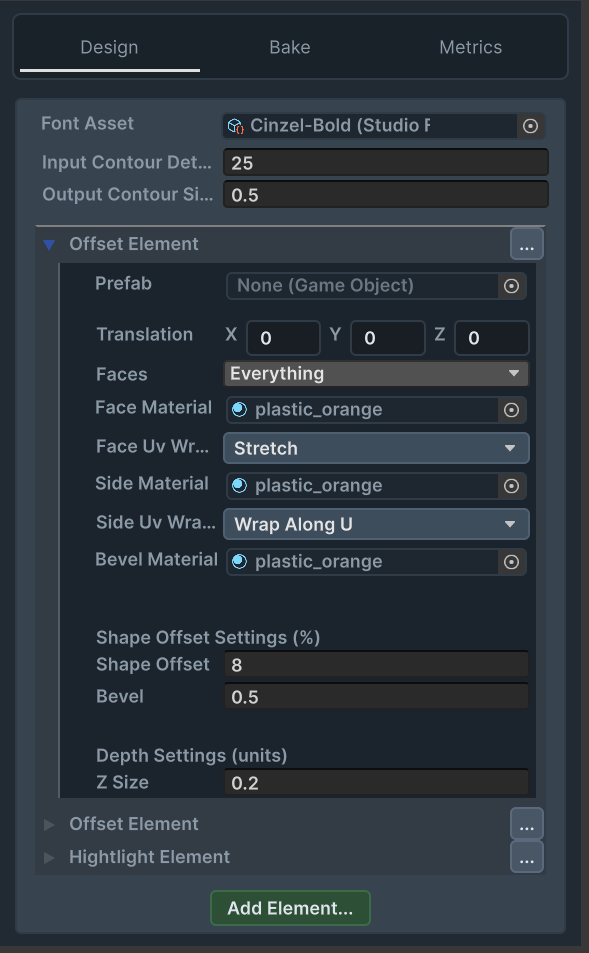Click the Add Element button
Screen dimensions: 589x953
pyautogui.click(x=290, y=908)
